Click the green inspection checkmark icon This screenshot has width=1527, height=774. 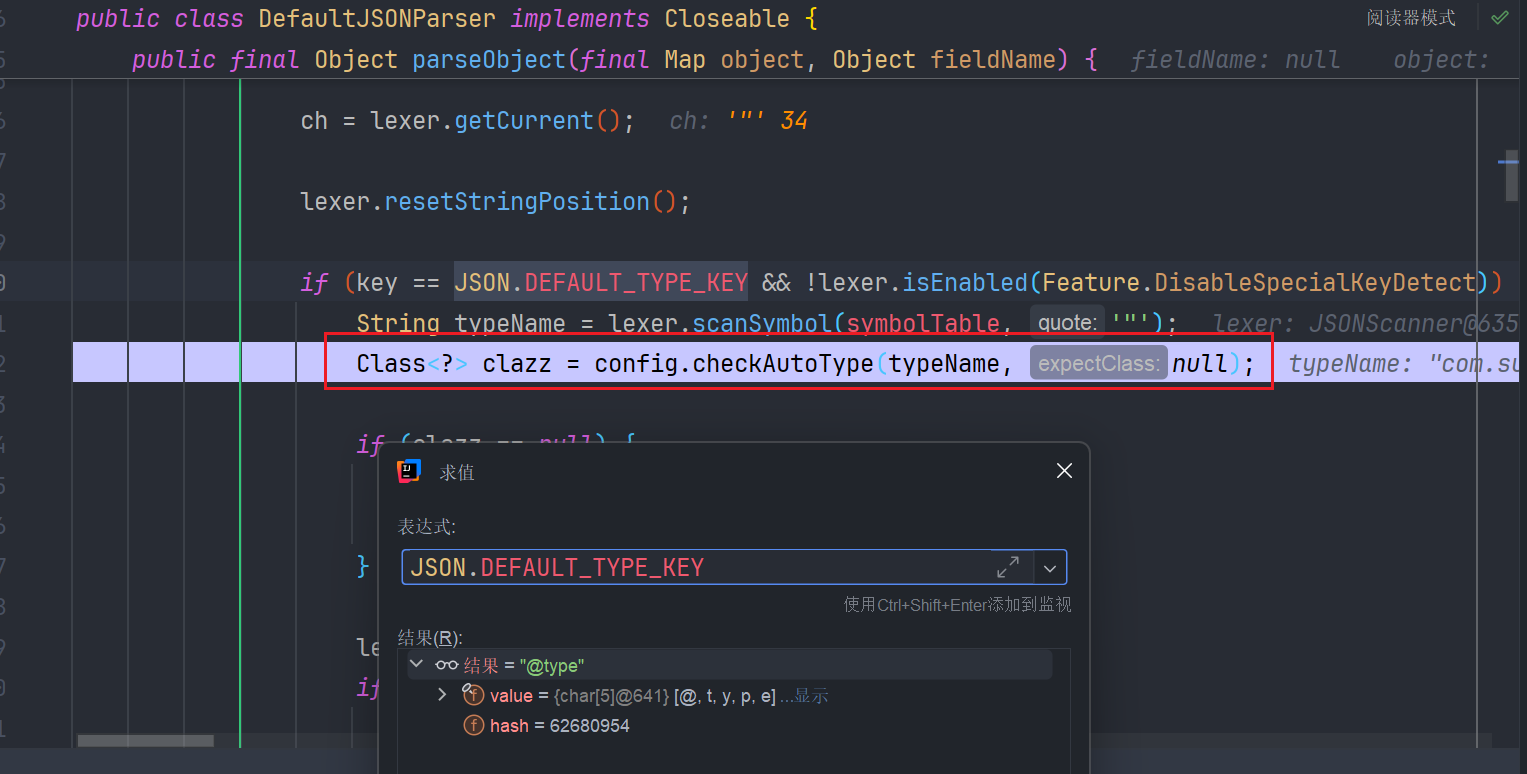1500,18
